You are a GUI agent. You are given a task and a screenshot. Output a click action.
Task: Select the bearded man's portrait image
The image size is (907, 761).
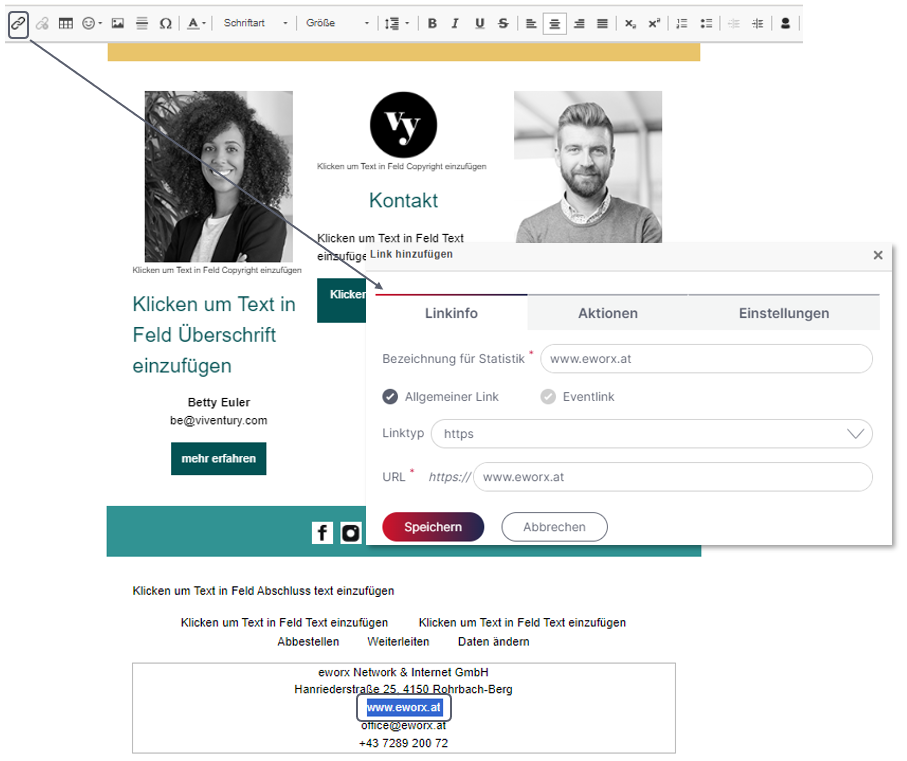588,167
